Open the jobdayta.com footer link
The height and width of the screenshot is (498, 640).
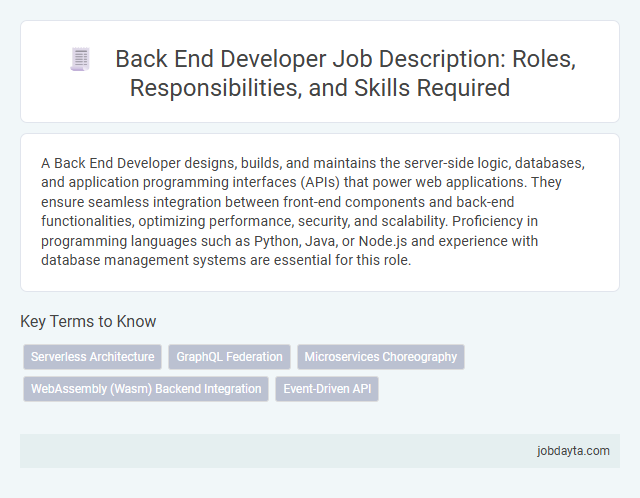573,451
